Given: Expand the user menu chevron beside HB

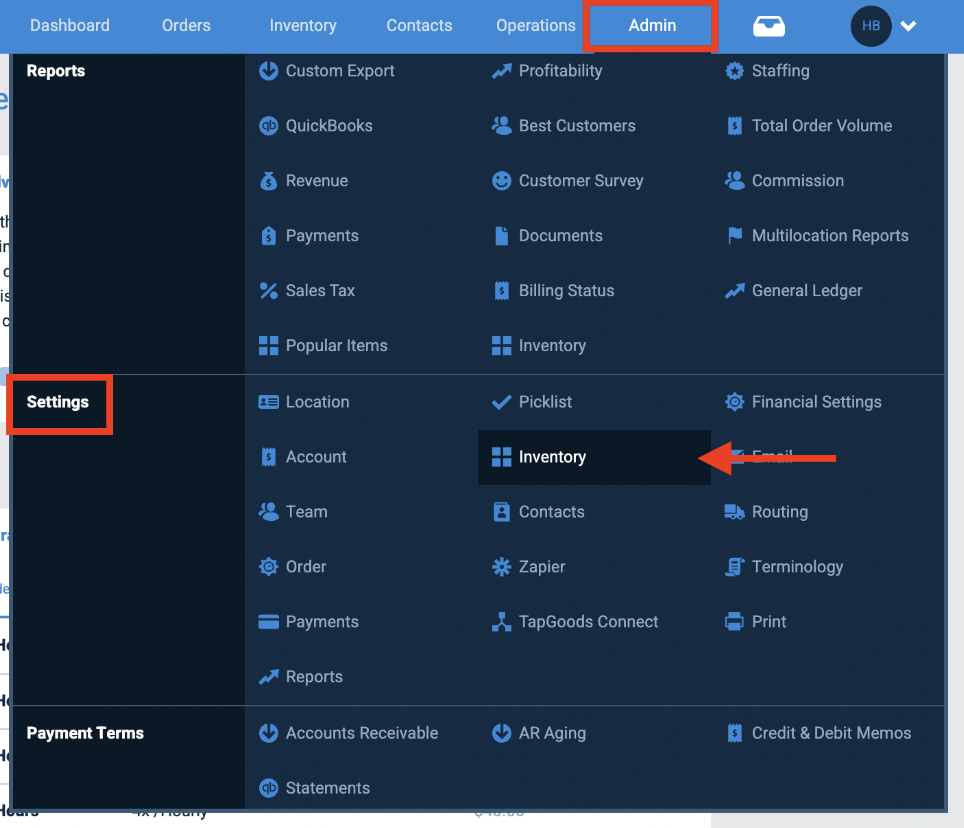Looking at the screenshot, I should pyautogui.click(x=908, y=26).
